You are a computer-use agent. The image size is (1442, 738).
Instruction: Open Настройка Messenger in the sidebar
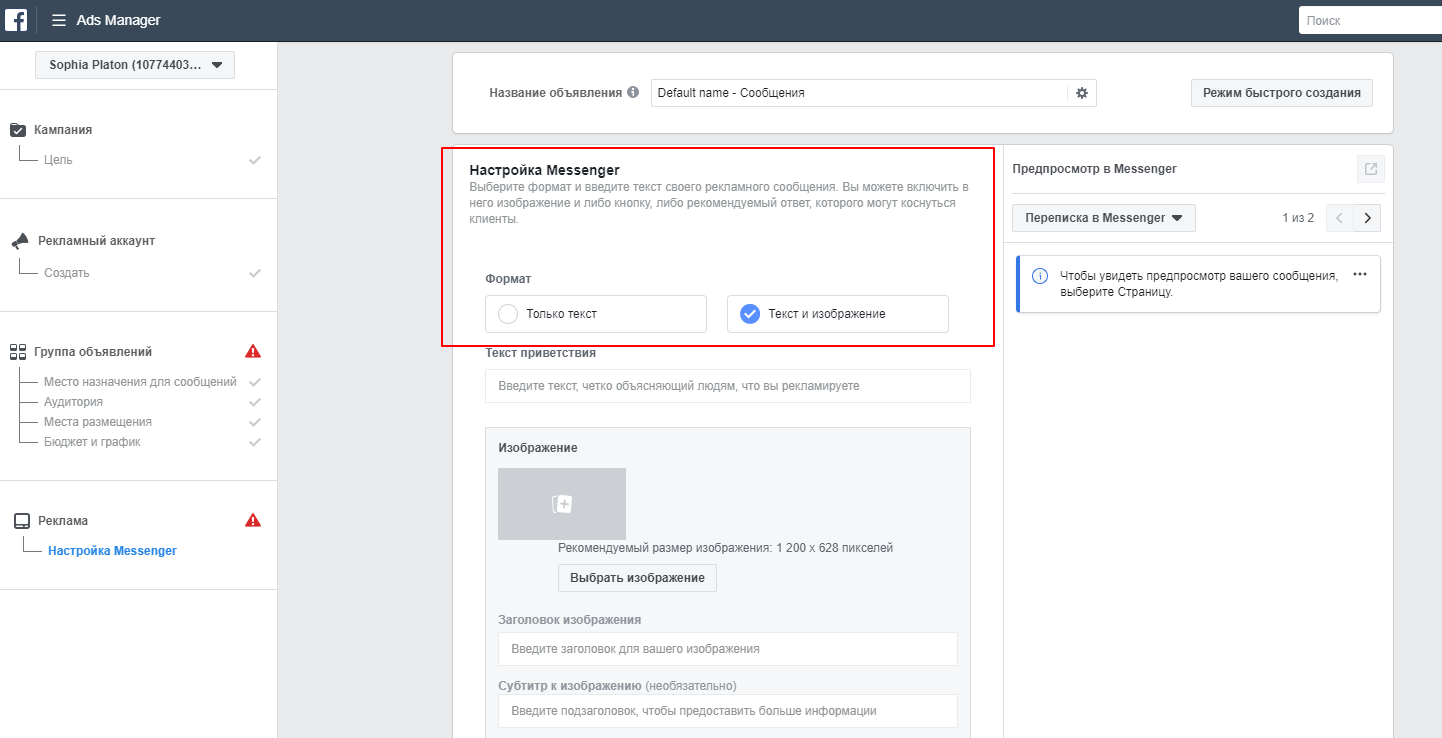112,551
